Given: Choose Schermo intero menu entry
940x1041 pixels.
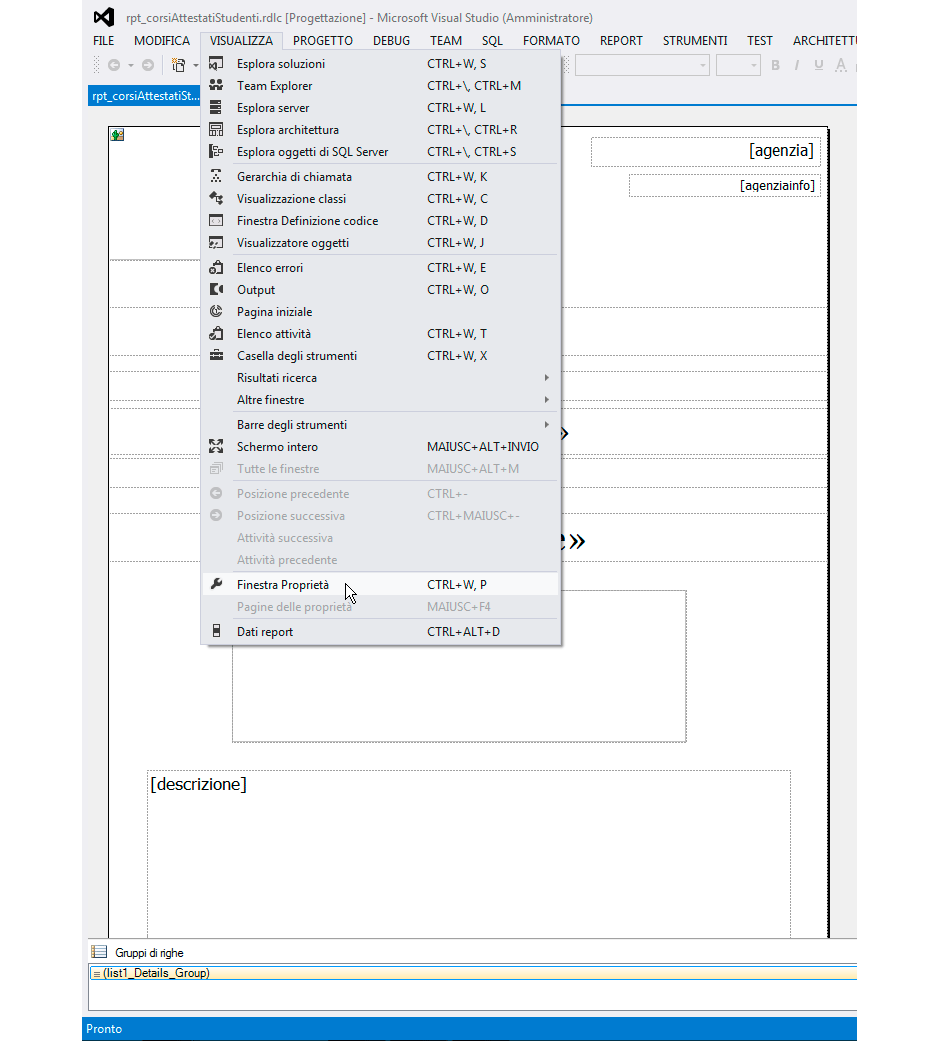Looking at the screenshot, I should pyautogui.click(x=380, y=447).
